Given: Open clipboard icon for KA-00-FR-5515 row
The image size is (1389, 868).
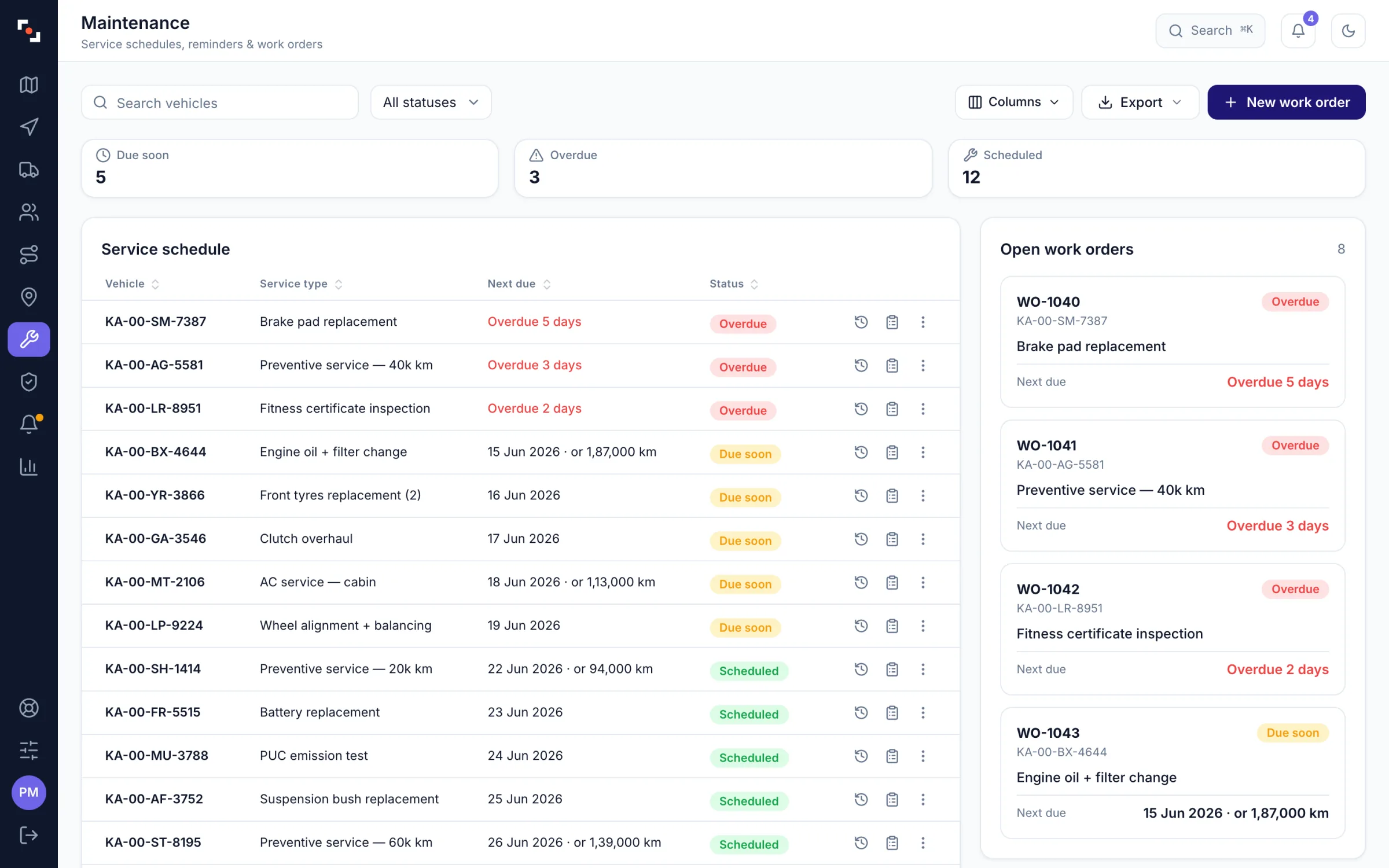Looking at the screenshot, I should (x=892, y=712).
